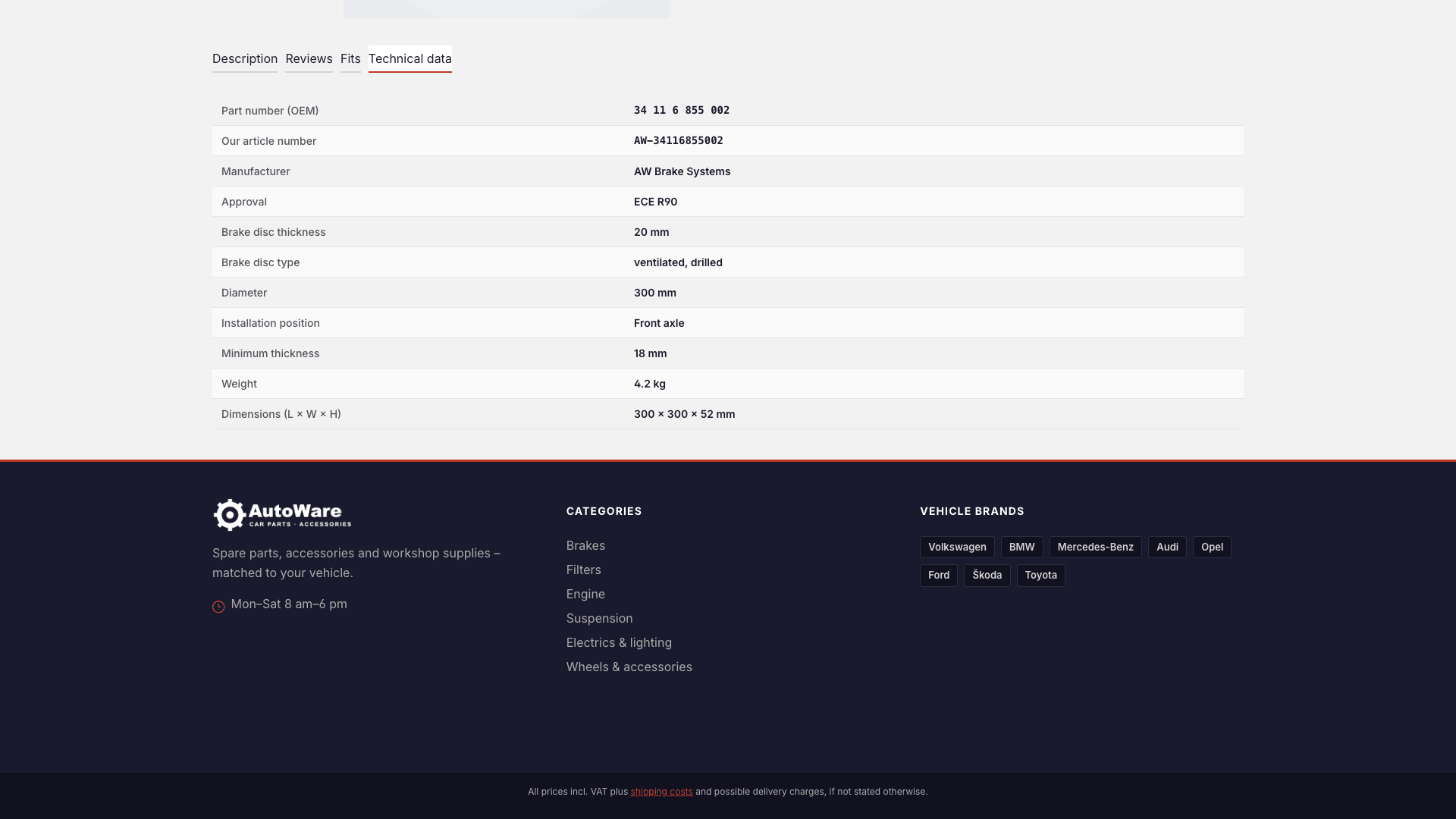
Task: Click the 18 mm minimum thickness value
Action: [x=651, y=353]
